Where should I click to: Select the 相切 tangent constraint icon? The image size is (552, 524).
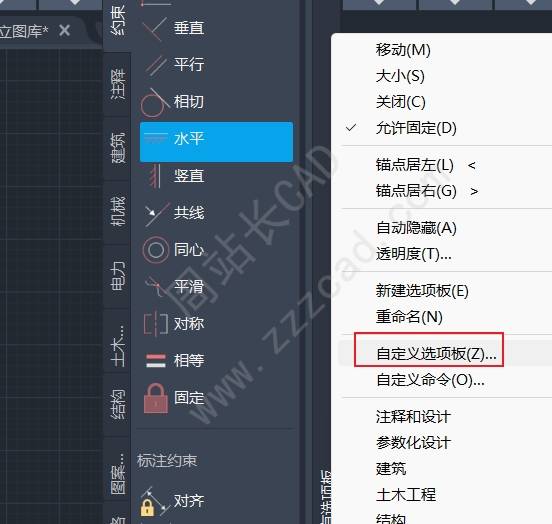tap(155, 102)
